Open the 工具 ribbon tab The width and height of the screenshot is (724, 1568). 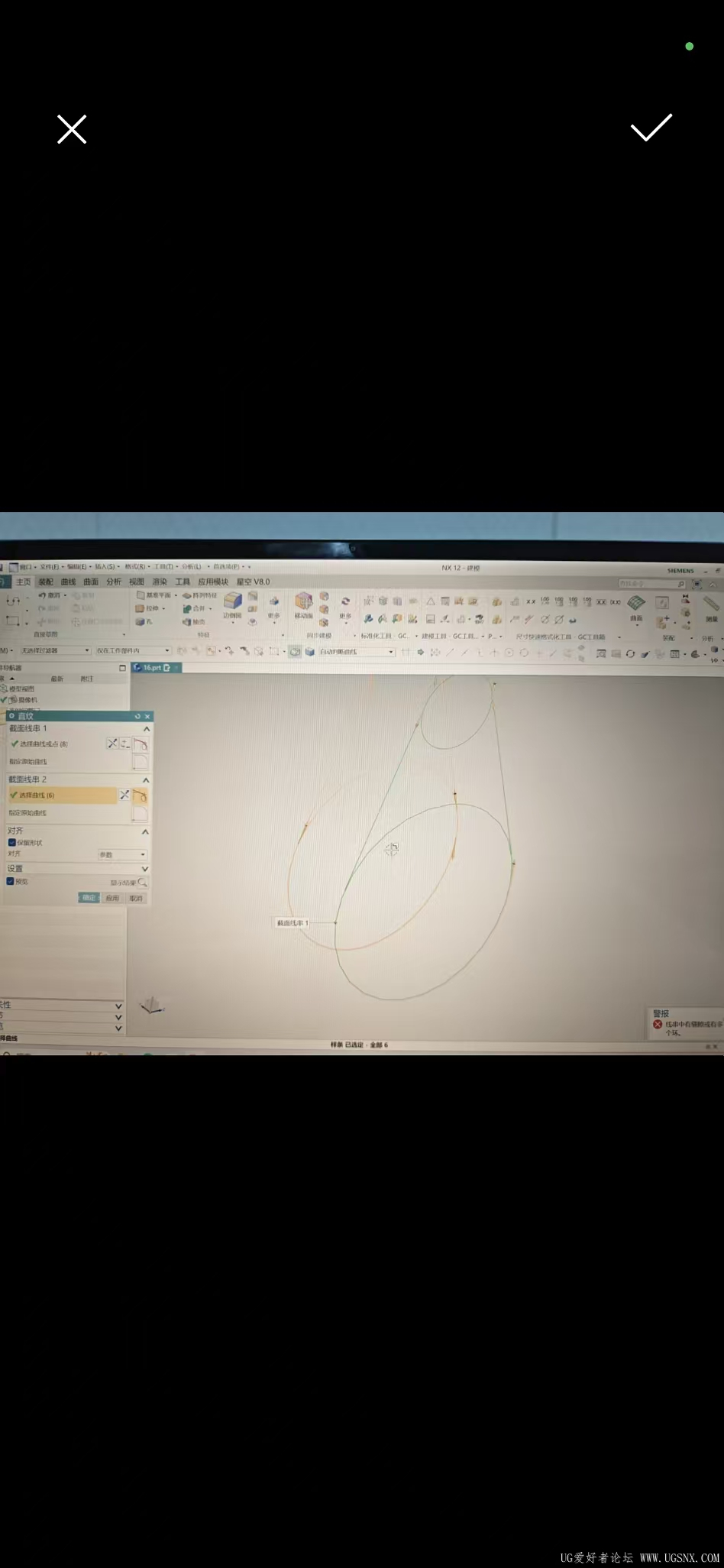click(183, 582)
